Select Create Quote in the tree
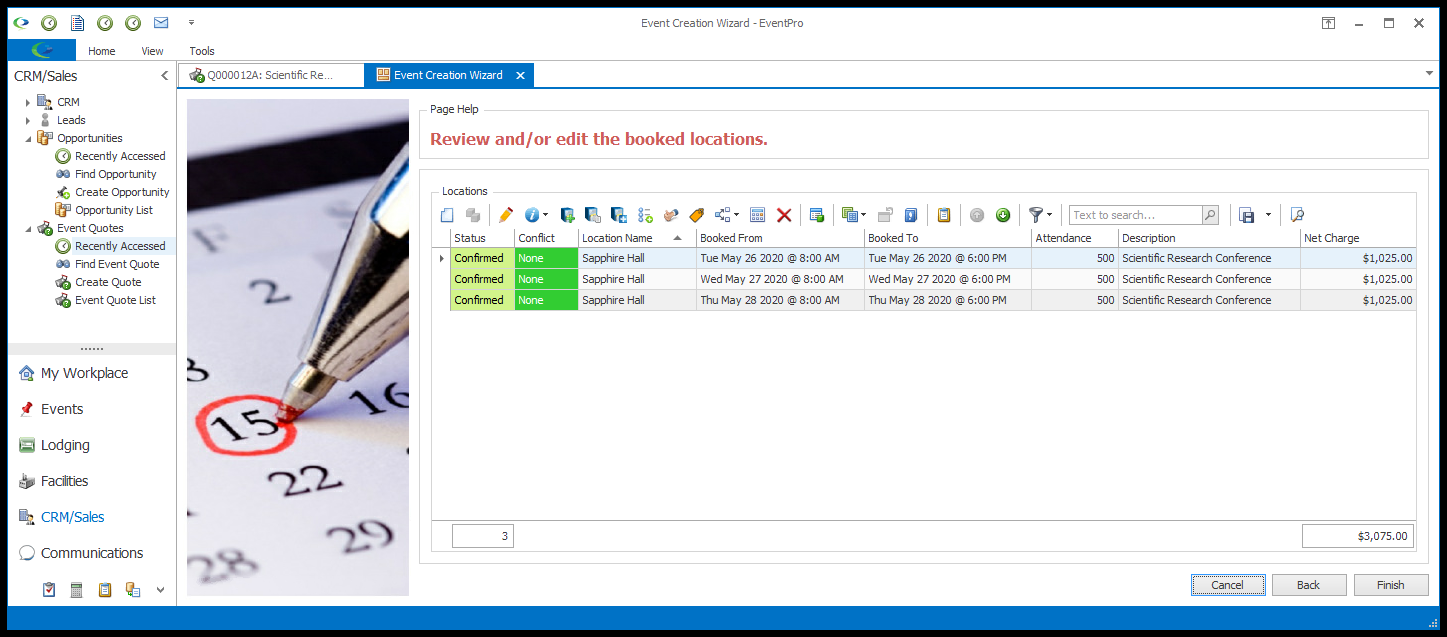Viewport: 1447px width, 637px height. click(108, 282)
